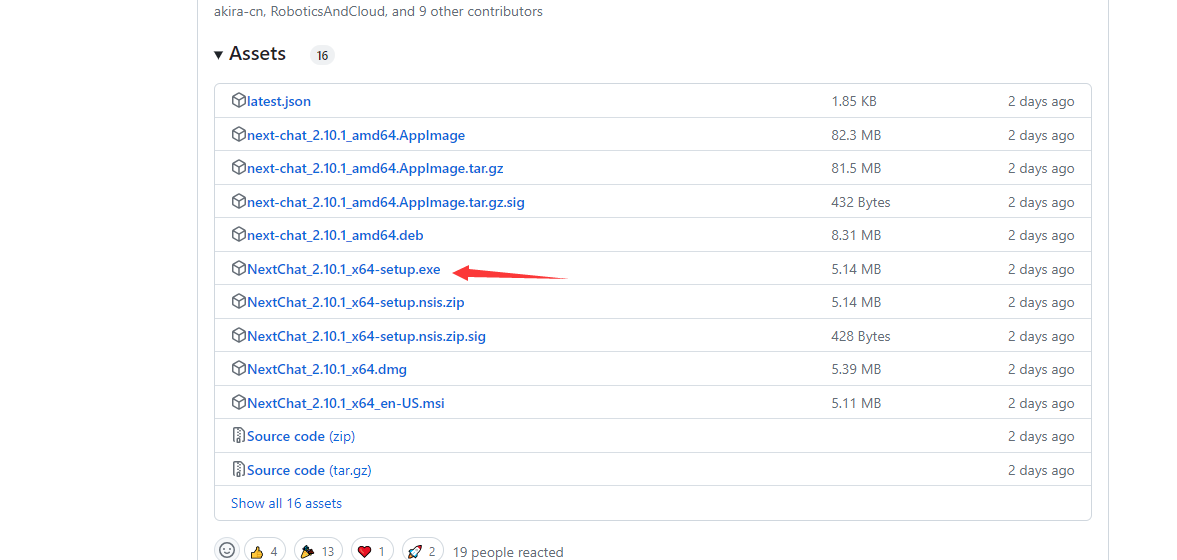Click package icon beside NextChat_2.10.1_x64-setup.nsis.zip
The height and width of the screenshot is (560, 1177).
pos(238,302)
